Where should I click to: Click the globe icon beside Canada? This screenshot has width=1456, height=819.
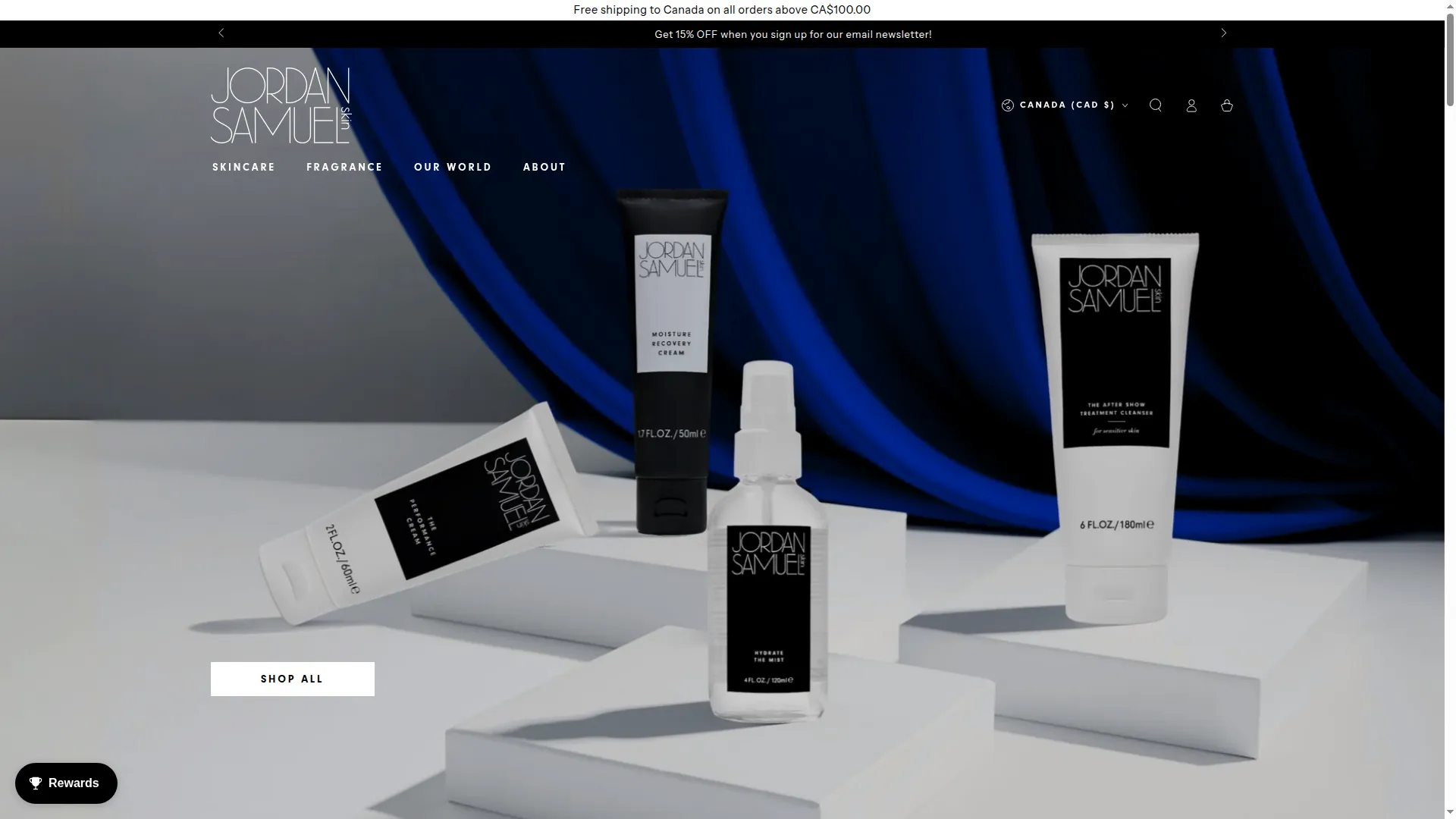click(x=1008, y=105)
